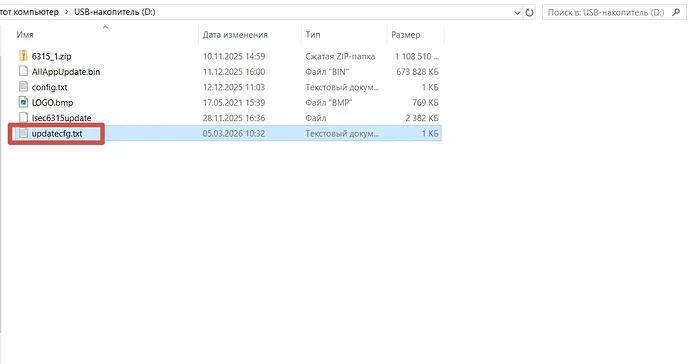This screenshot has width=690, height=364.
Task: Open USB-накопитель (D:) breadcrumb segment
Action: tap(114, 12)
